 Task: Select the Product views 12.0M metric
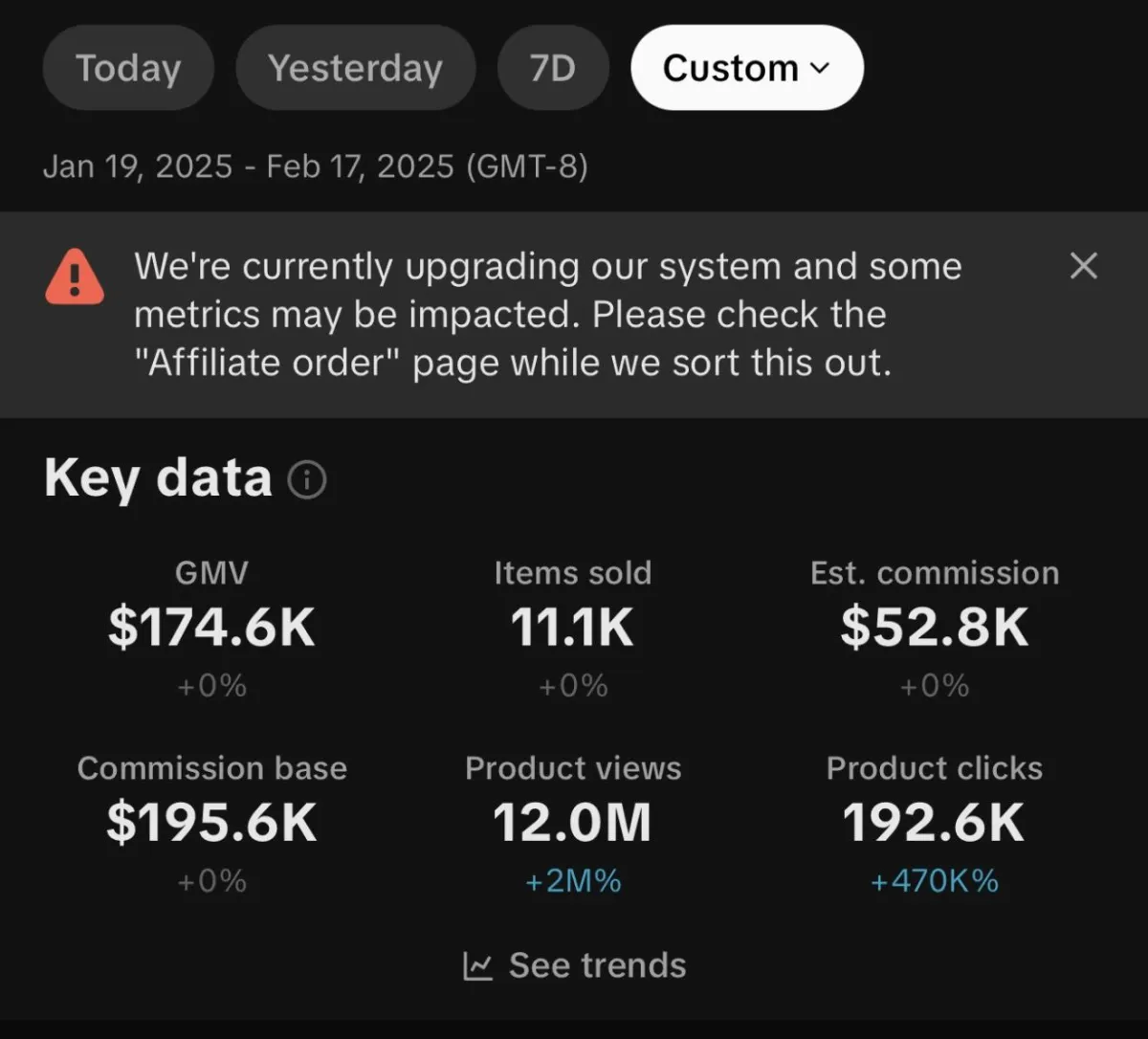coord(572,823)
